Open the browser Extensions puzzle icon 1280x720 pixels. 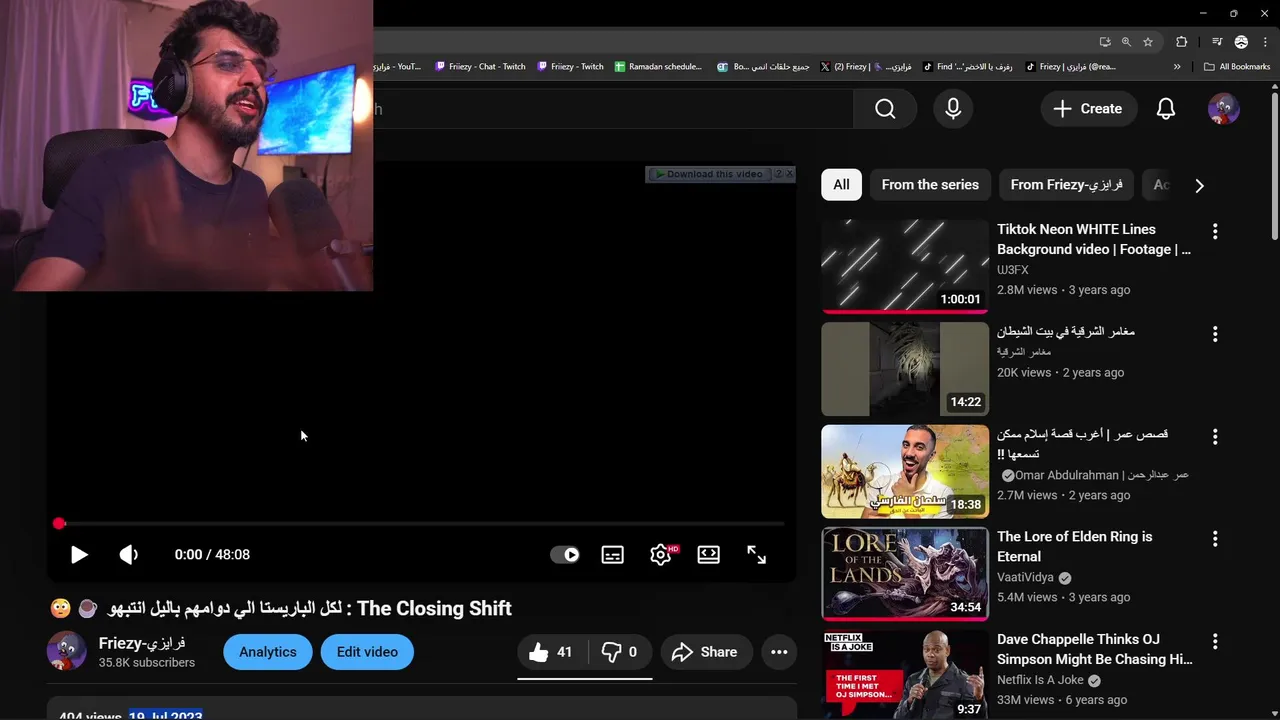pyautogui.click(x=1182, y=42)
